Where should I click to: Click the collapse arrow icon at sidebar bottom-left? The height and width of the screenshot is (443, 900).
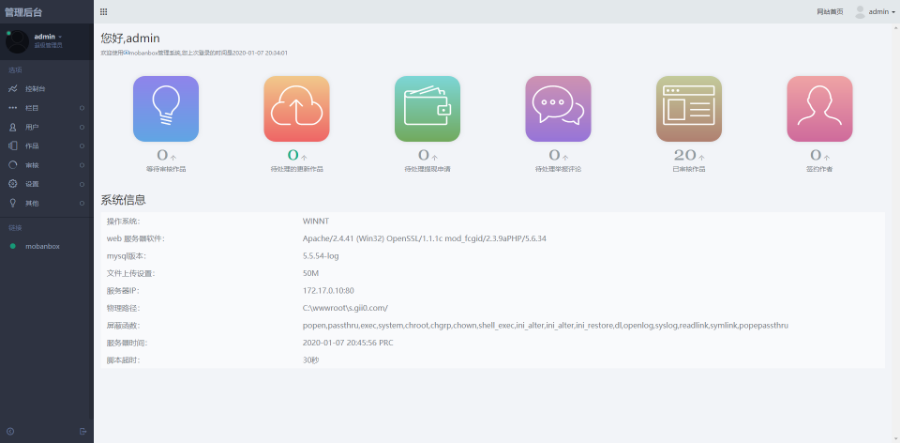(10, 431)
